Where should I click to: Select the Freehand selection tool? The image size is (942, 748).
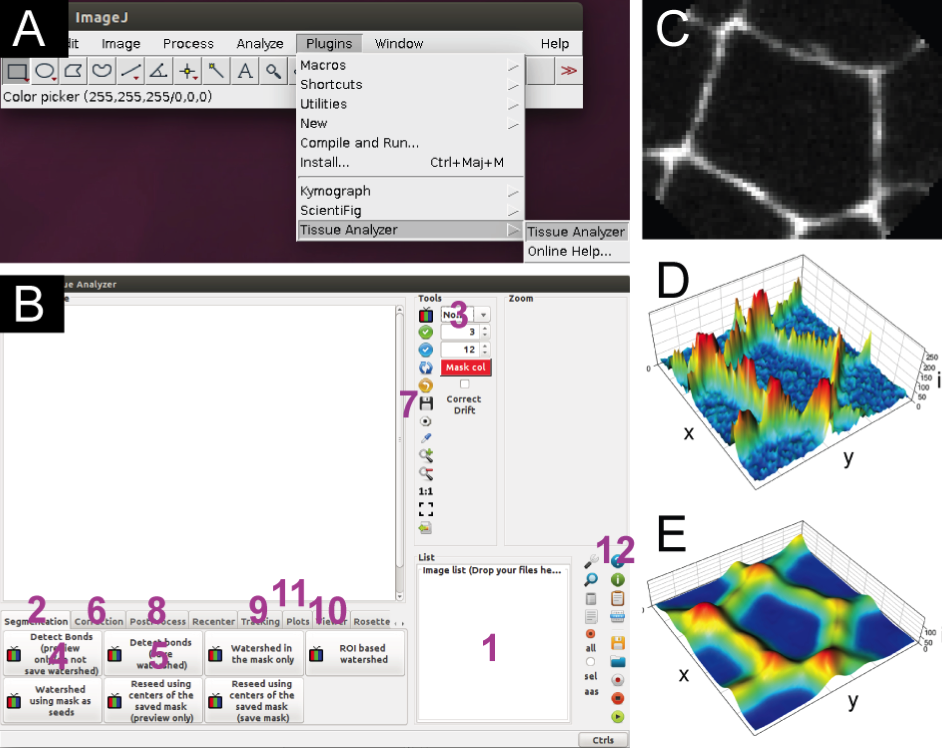[x=102, y=71]
